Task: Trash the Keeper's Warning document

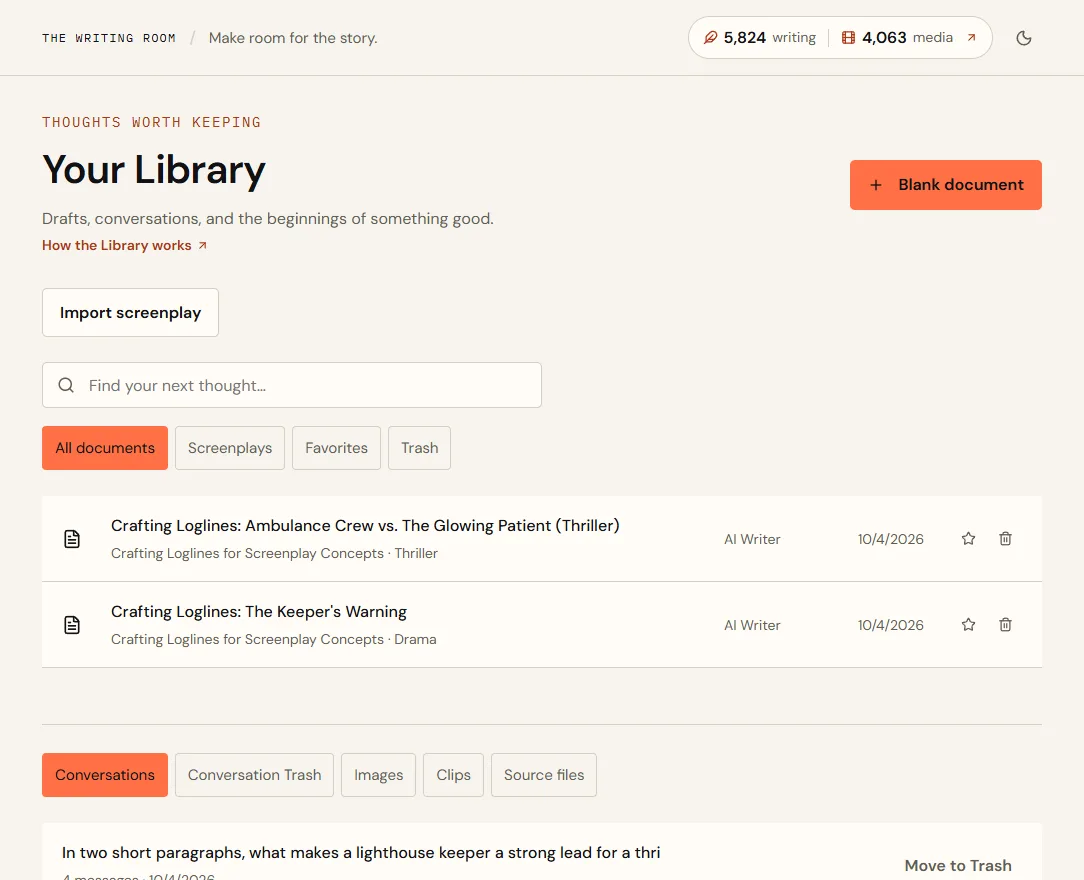Action: [x=1005, y=625]
